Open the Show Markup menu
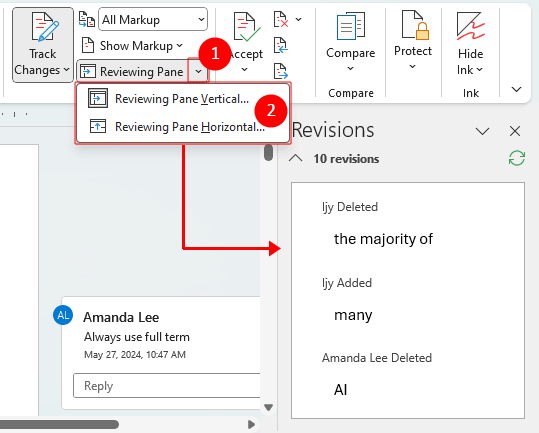 tap(132, 45)
